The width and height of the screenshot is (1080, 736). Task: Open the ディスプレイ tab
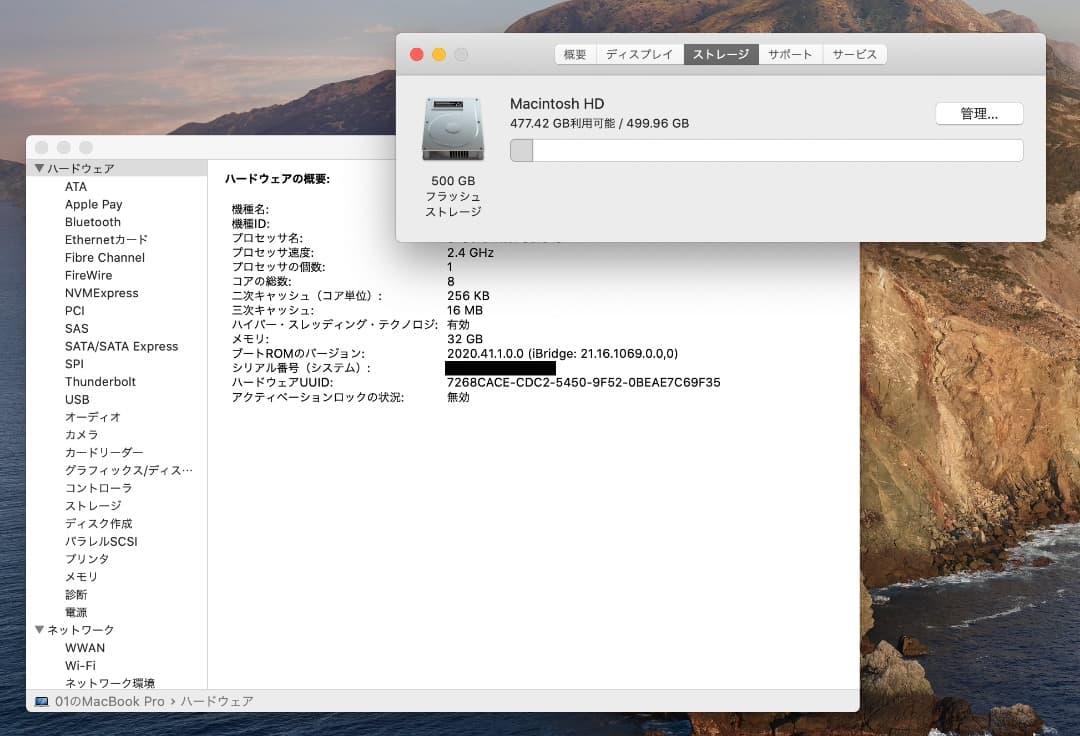pyautogui.click(x=639, y=54)
